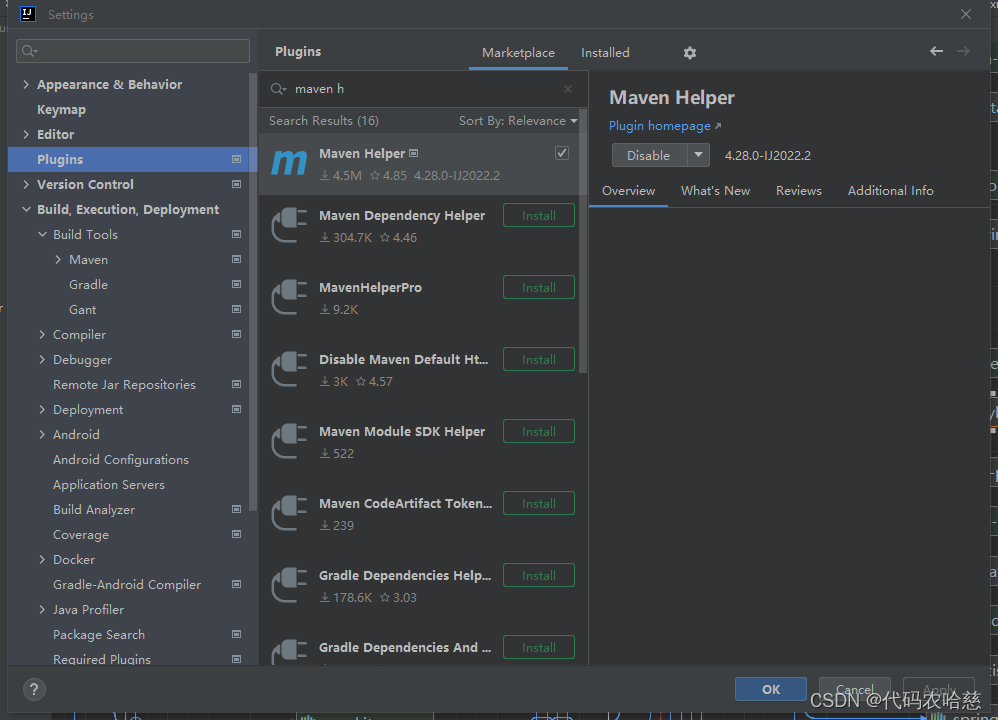Focus the 'maven h' plugin search field

pos(423,89)
